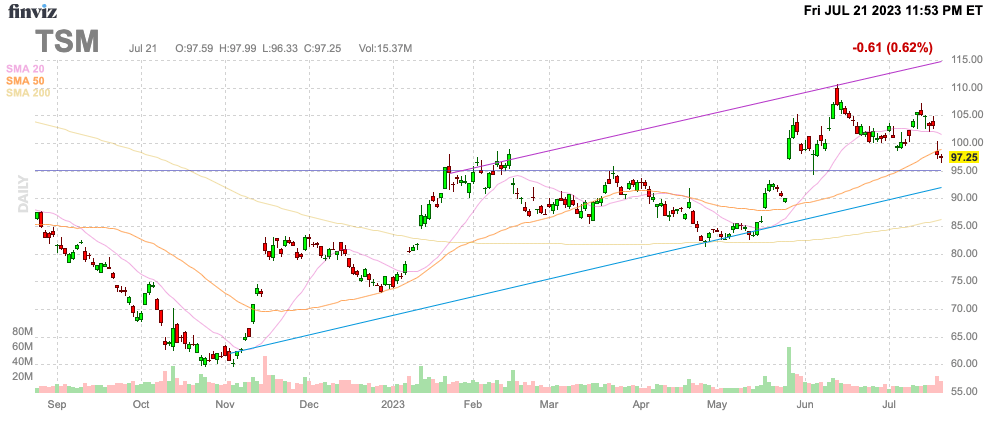Viewport: 991px width, 422px height.
Task: Click the 60M volume axis label
Action: pos(22,346)
